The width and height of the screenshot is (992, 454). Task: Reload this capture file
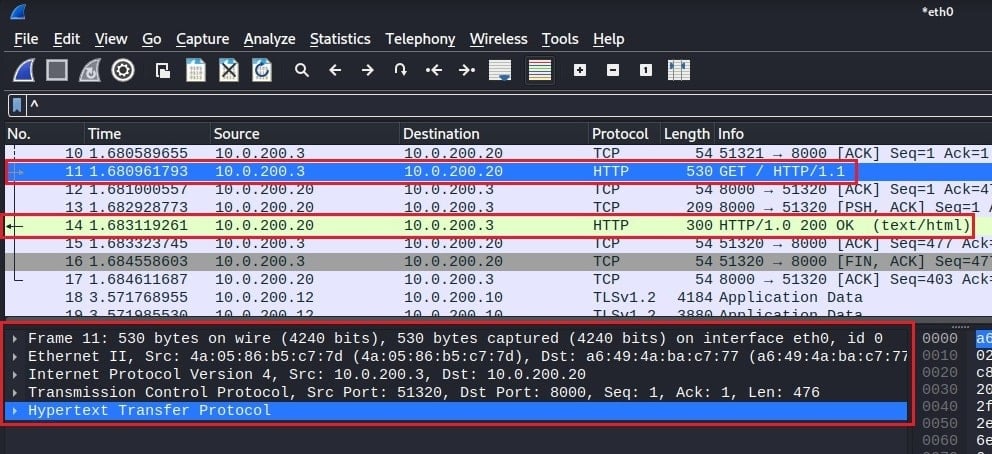click(261, 70)
